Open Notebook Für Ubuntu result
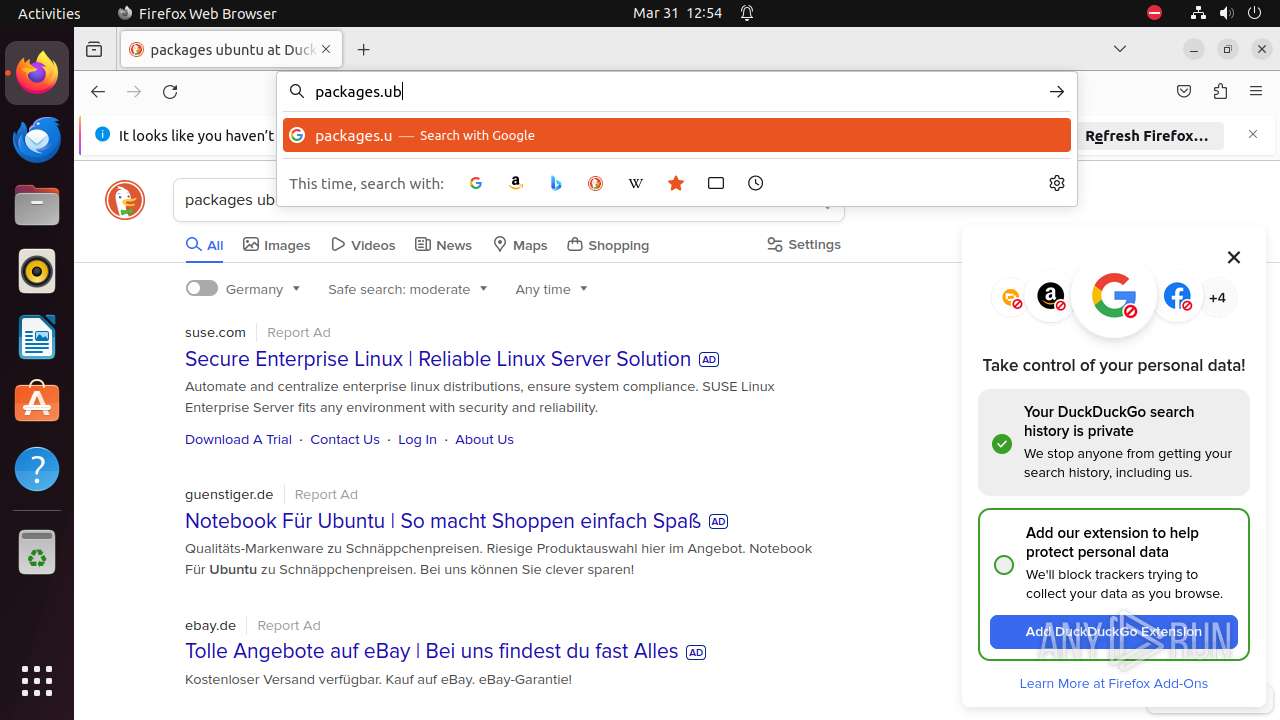 coord(443,521)
